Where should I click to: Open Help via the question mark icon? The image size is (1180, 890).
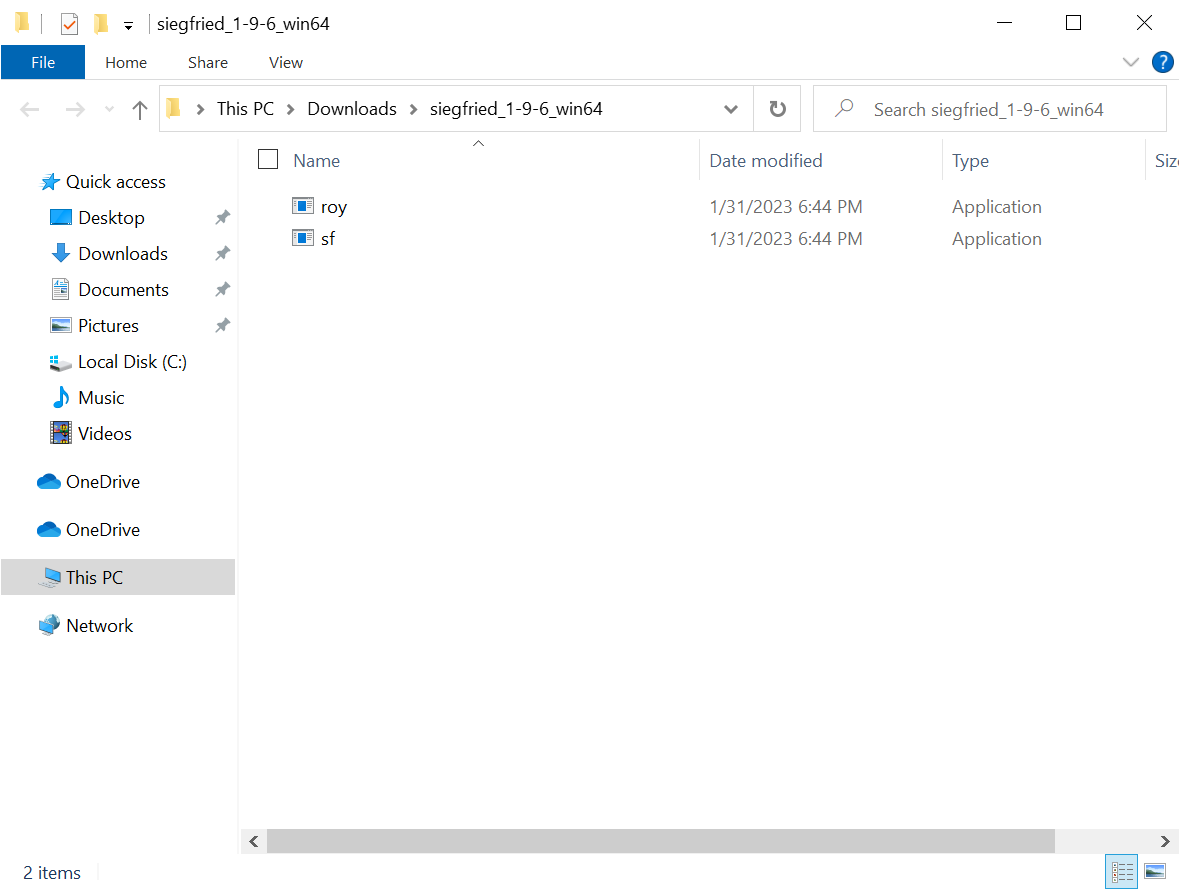click(1162, 62)
